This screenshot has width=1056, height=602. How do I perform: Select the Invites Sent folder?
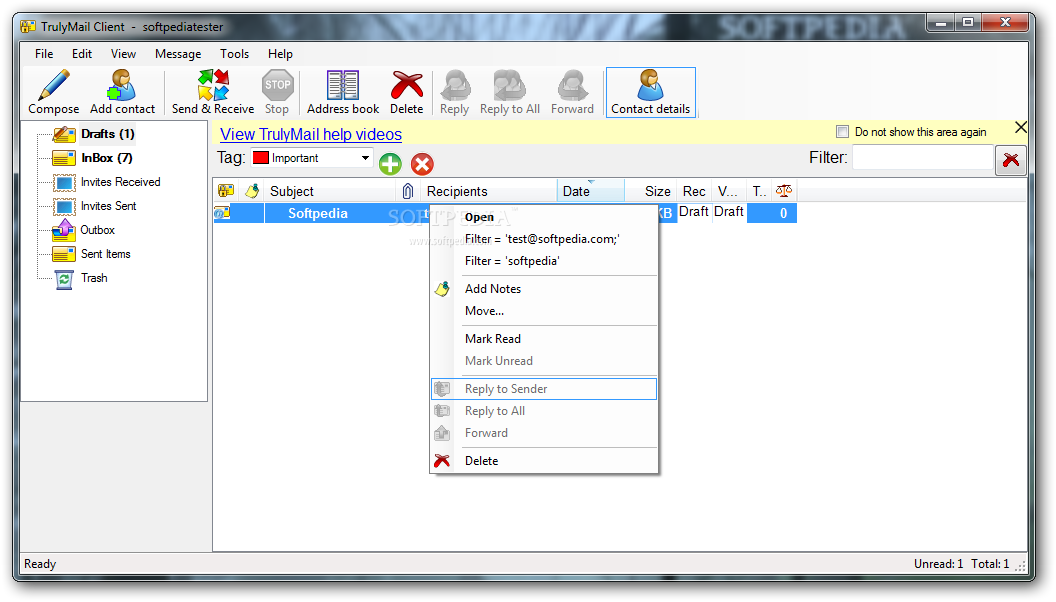(x=108, y=206)
